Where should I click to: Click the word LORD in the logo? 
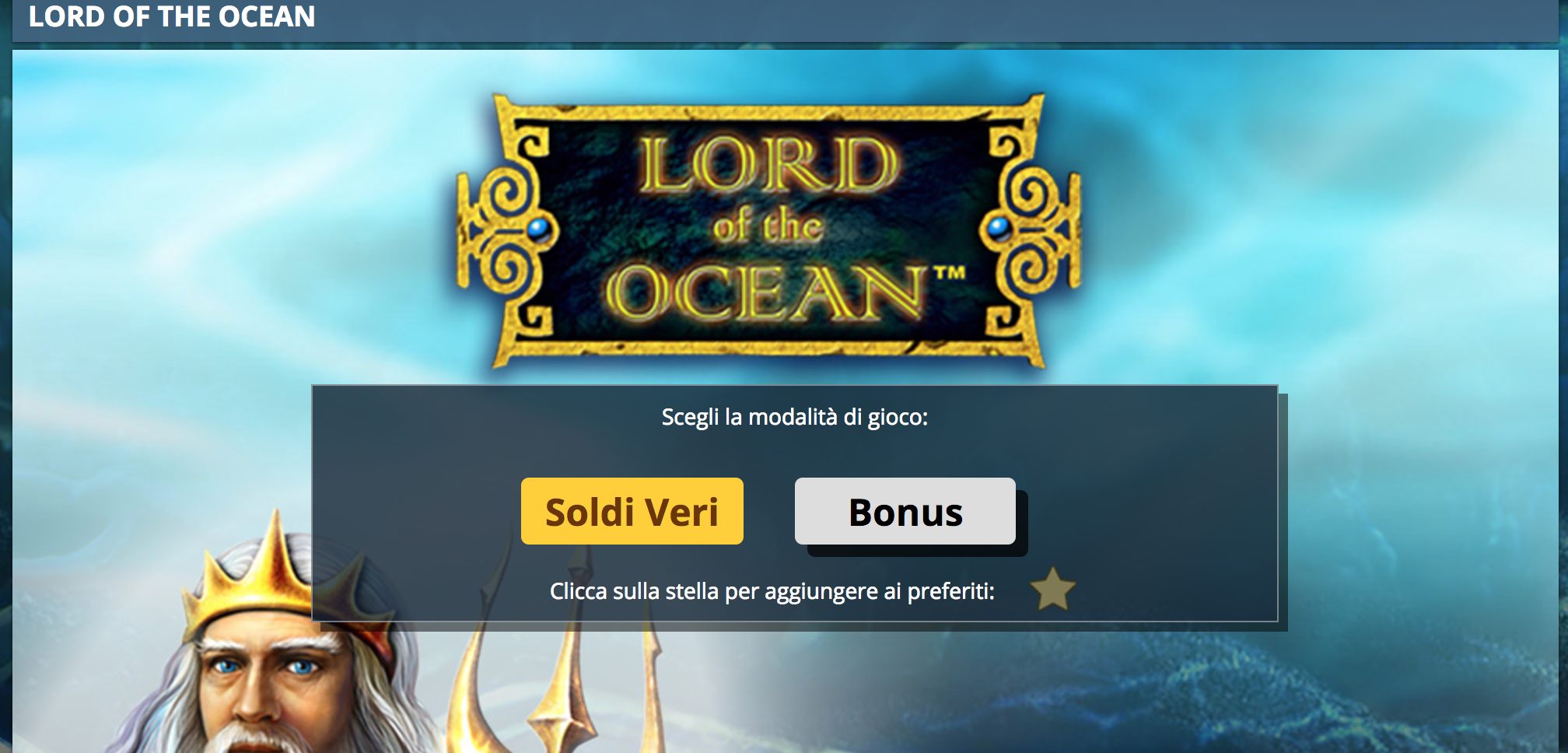tap(768, 164)
